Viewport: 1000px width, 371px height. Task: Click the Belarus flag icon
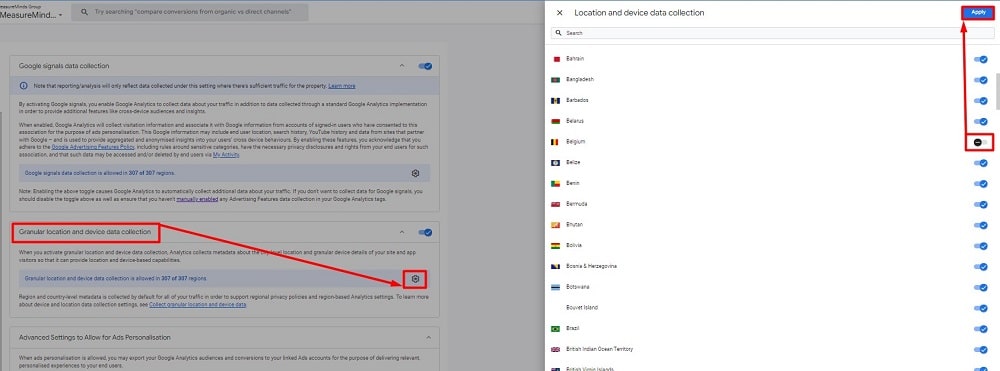[x=556, y=121]
